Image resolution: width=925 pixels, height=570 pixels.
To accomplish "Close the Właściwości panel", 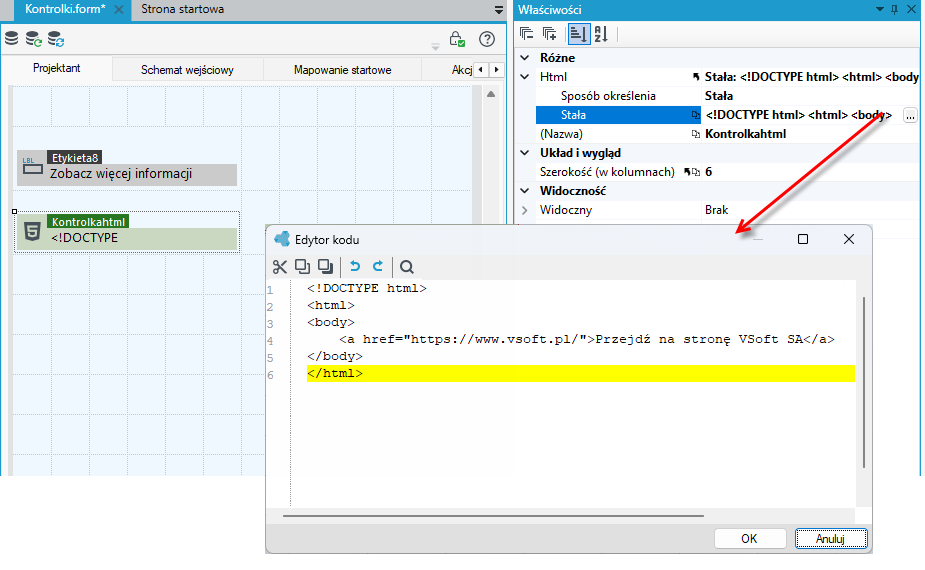I will click(x=911, y=9).
